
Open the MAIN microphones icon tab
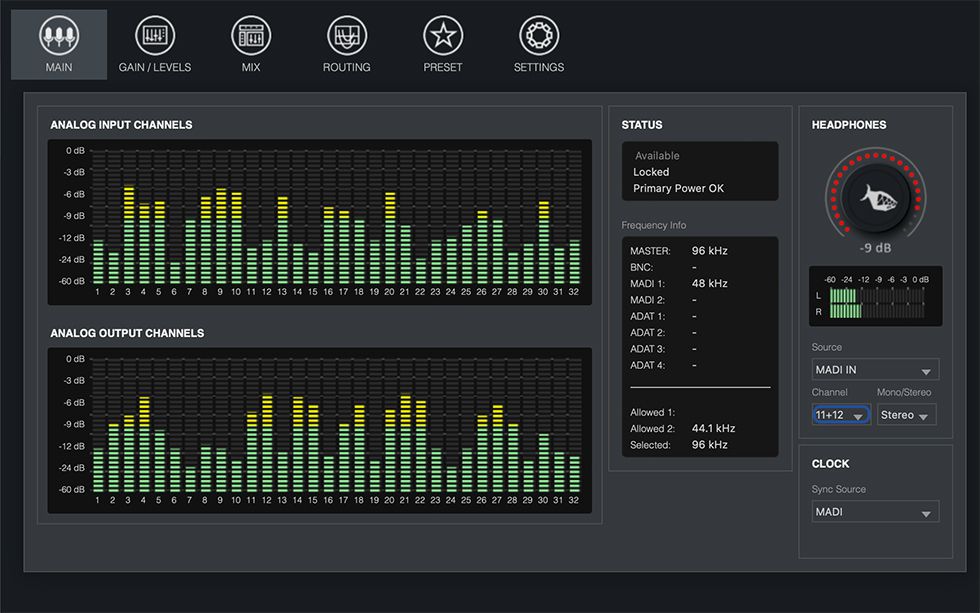[x=59, y=35]
